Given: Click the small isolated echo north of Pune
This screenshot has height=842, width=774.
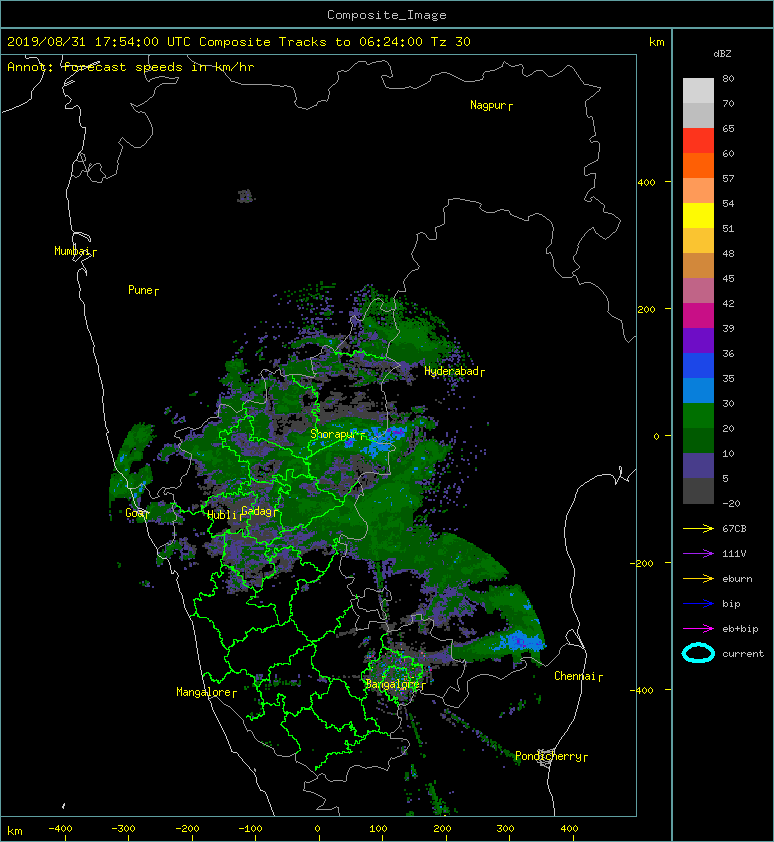Looking at the screenshot, I should pyautogui.click(x=245, y=196).
